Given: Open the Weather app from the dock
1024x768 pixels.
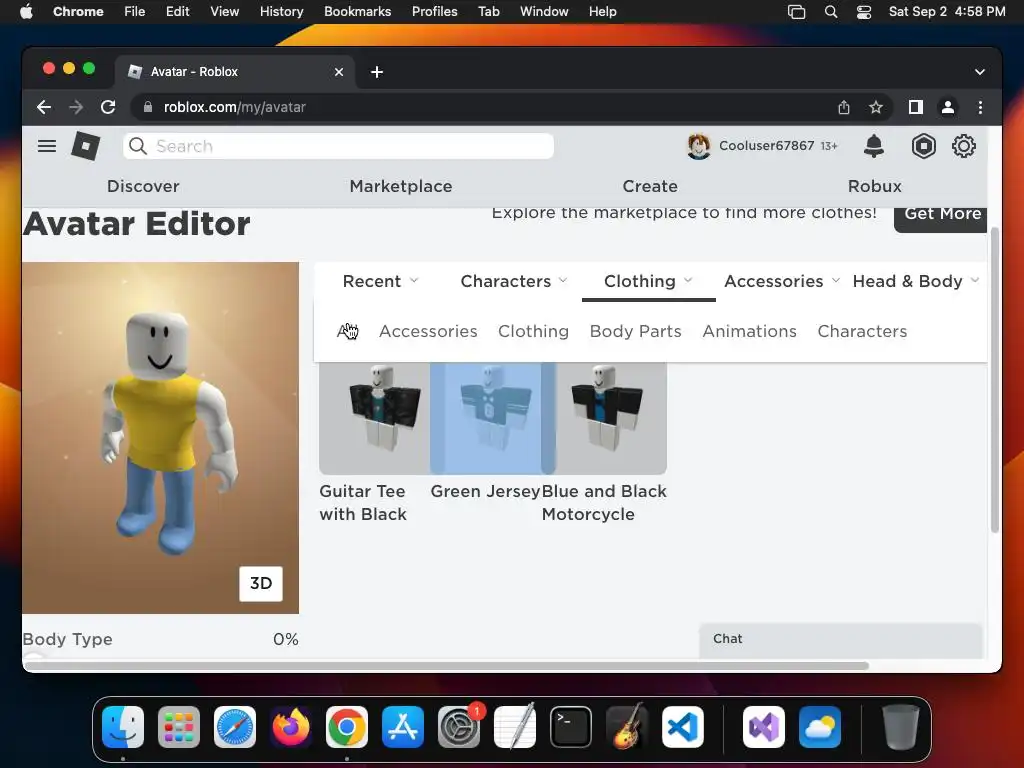Looking at the screenshot, I should [820, 727].
